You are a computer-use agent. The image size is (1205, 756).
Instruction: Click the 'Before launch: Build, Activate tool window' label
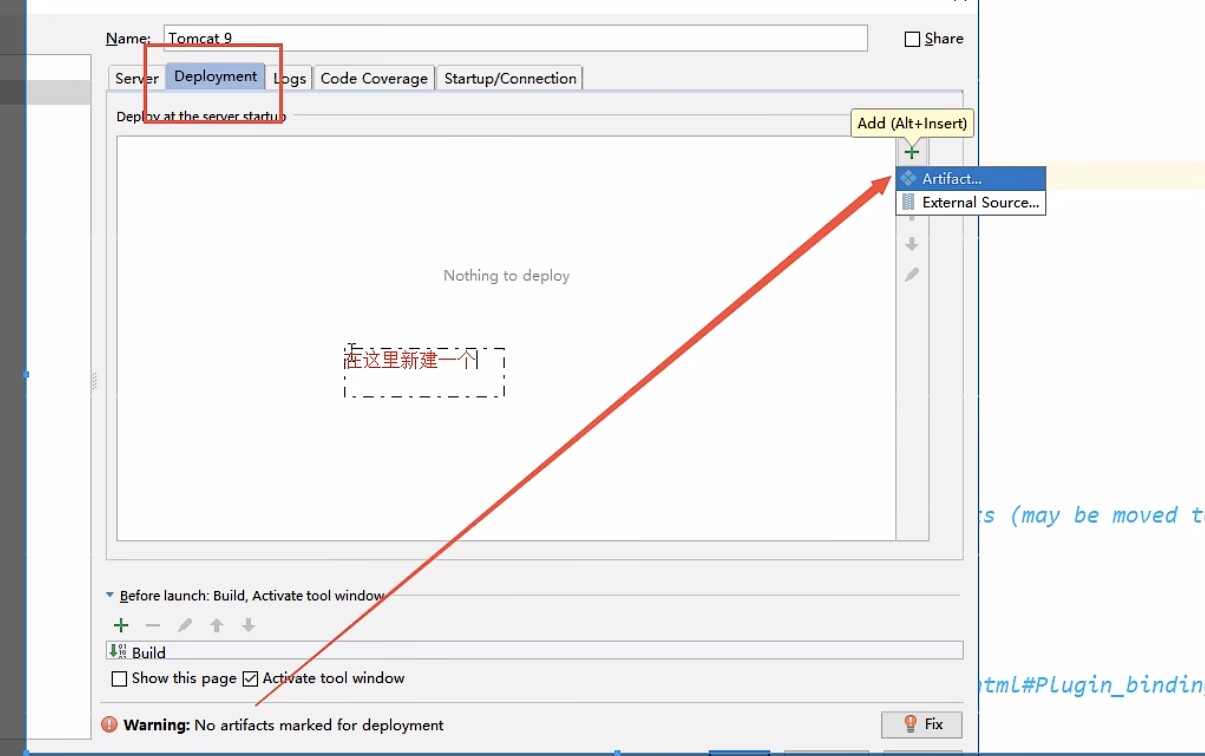click(252, 595)
